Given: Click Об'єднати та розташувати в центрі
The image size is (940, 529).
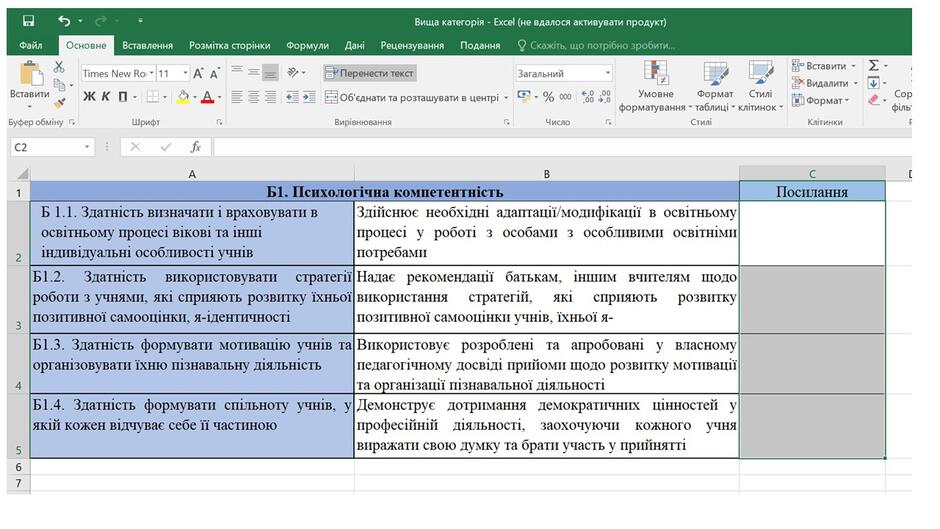Looking at the screenshot, I should [x=412, y=97].
